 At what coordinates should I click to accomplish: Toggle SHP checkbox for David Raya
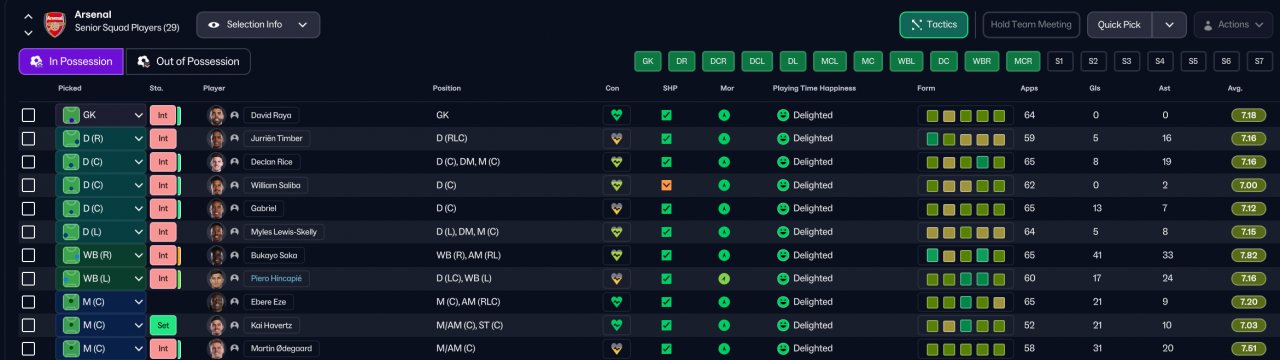(666, 115)
